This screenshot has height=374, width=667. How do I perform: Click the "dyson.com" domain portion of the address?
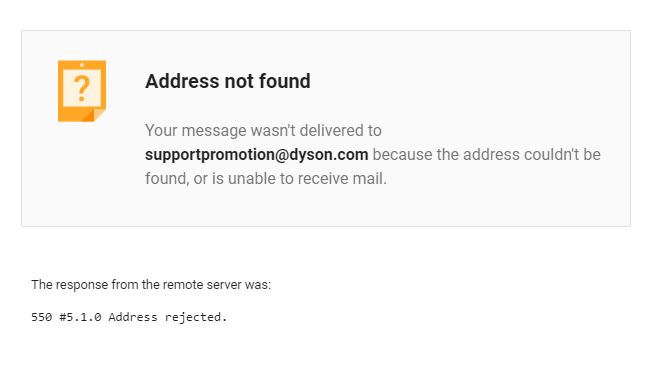coord(329,154)
